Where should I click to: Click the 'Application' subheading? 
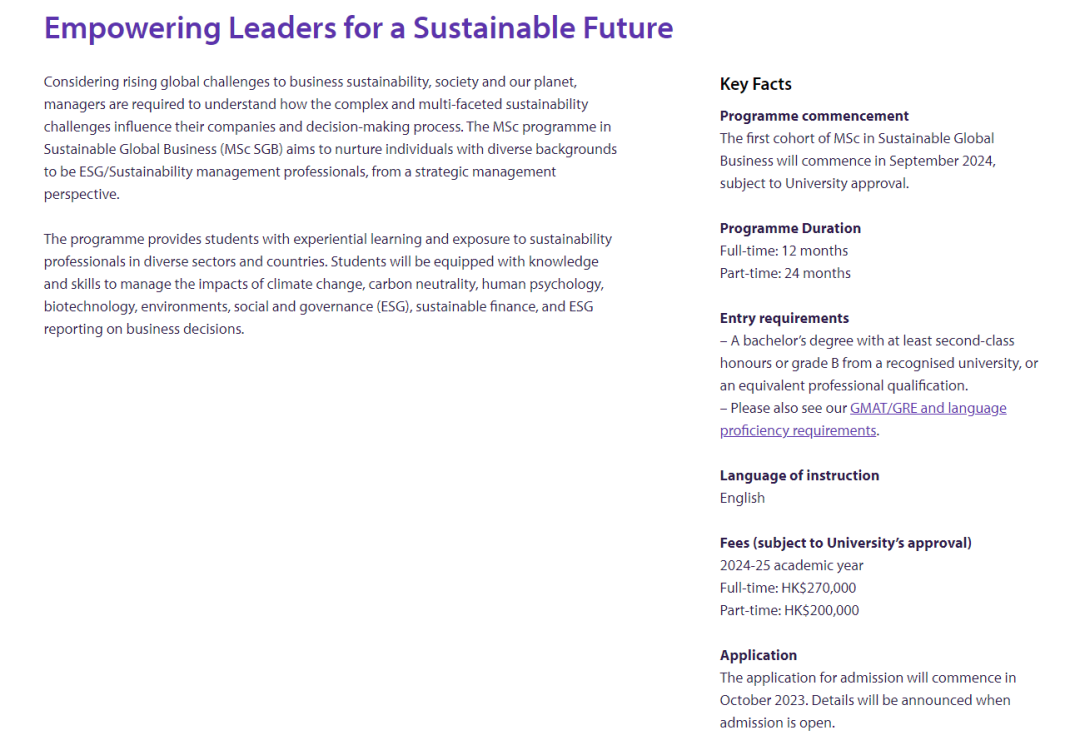pyautogui.click(x=758, y=655)
